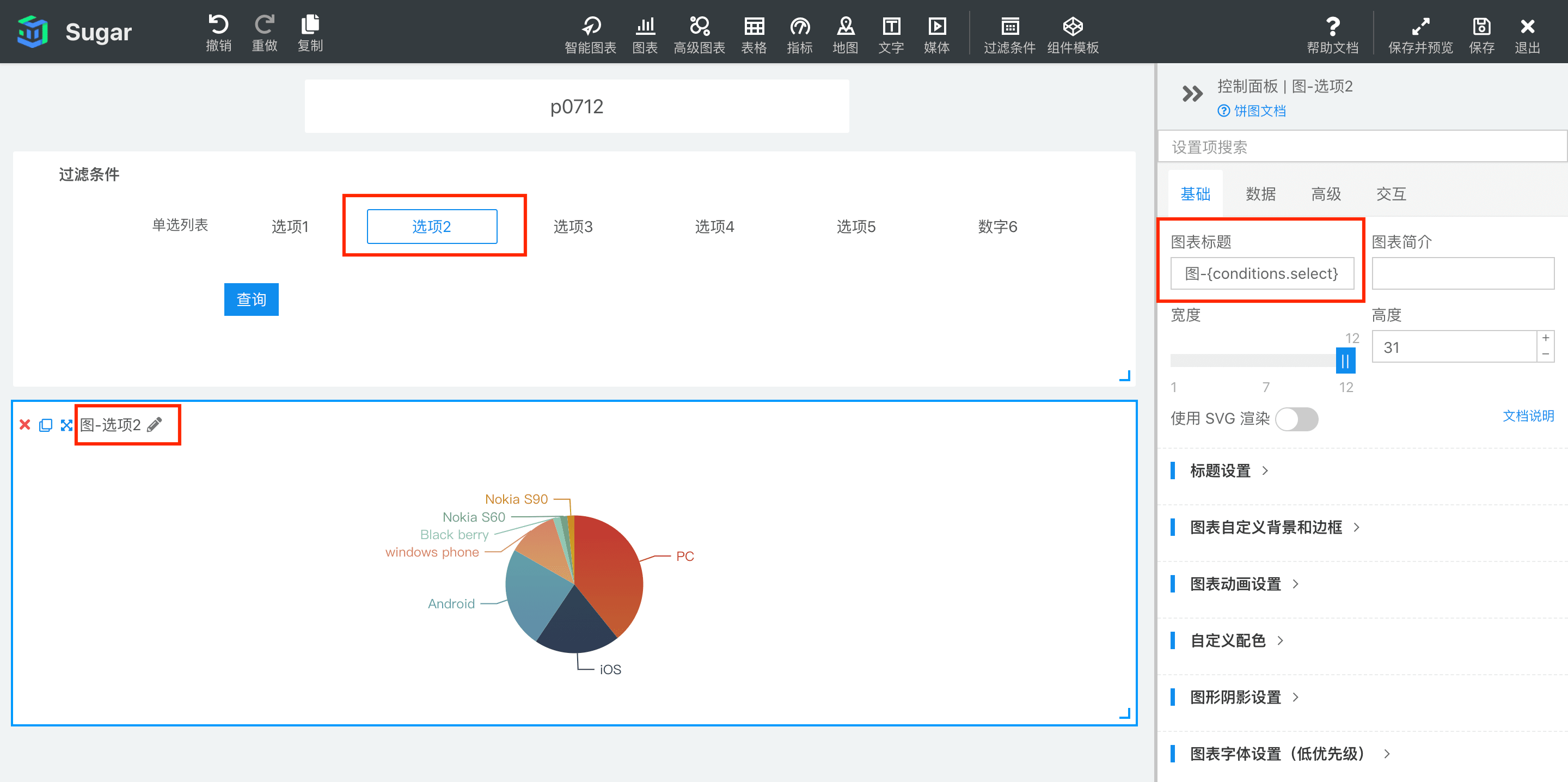Click the 图表简介 input field
1568x782 pixels.
point(1463,273)
